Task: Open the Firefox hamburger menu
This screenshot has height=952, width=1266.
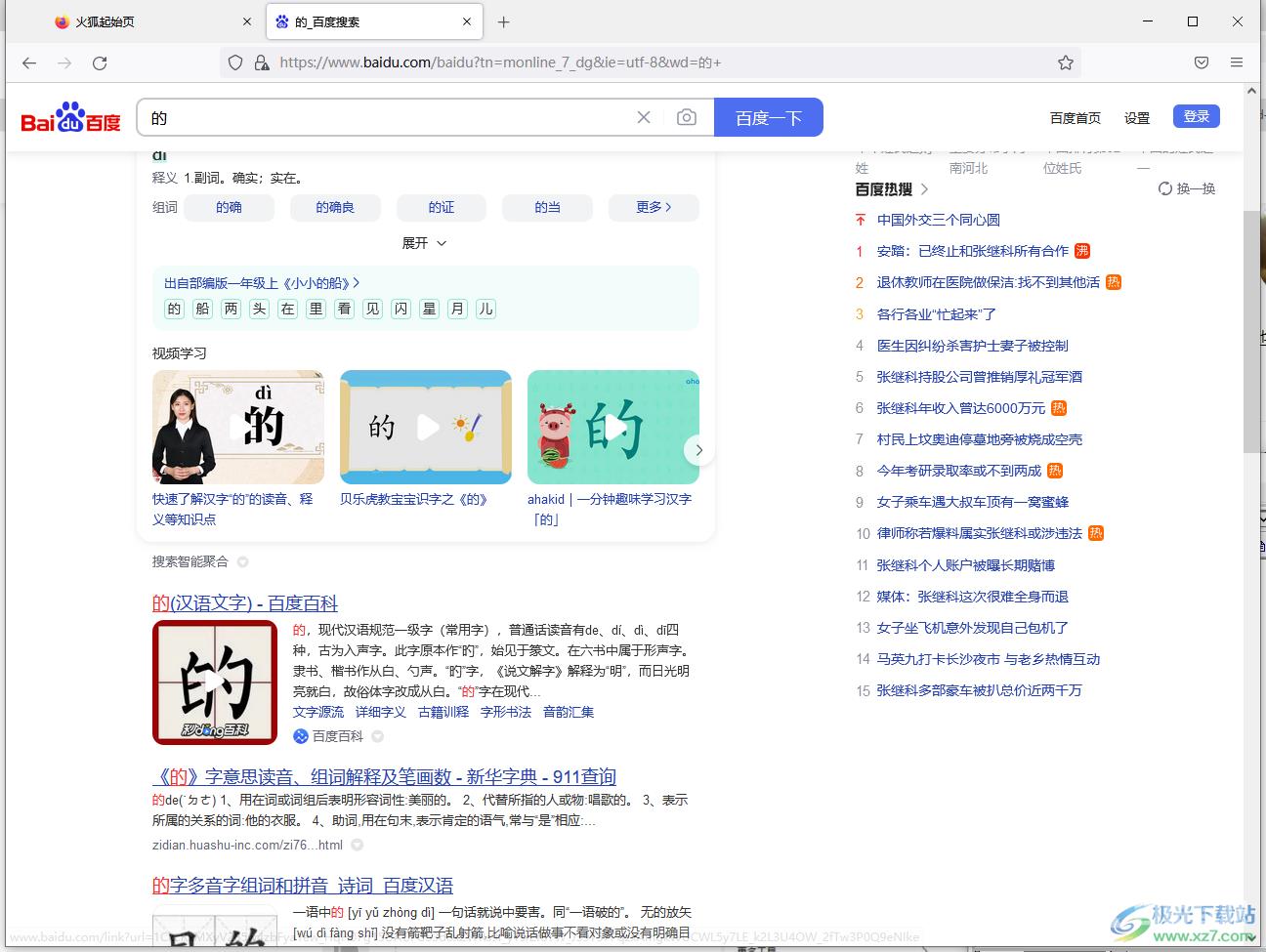Action: [x=1237, y=62]
